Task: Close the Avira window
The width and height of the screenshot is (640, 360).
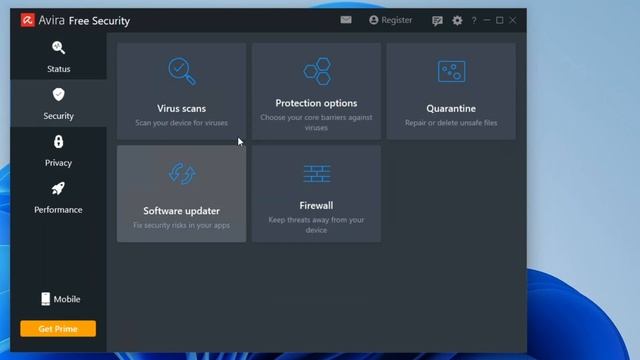Action: point(513,20)
